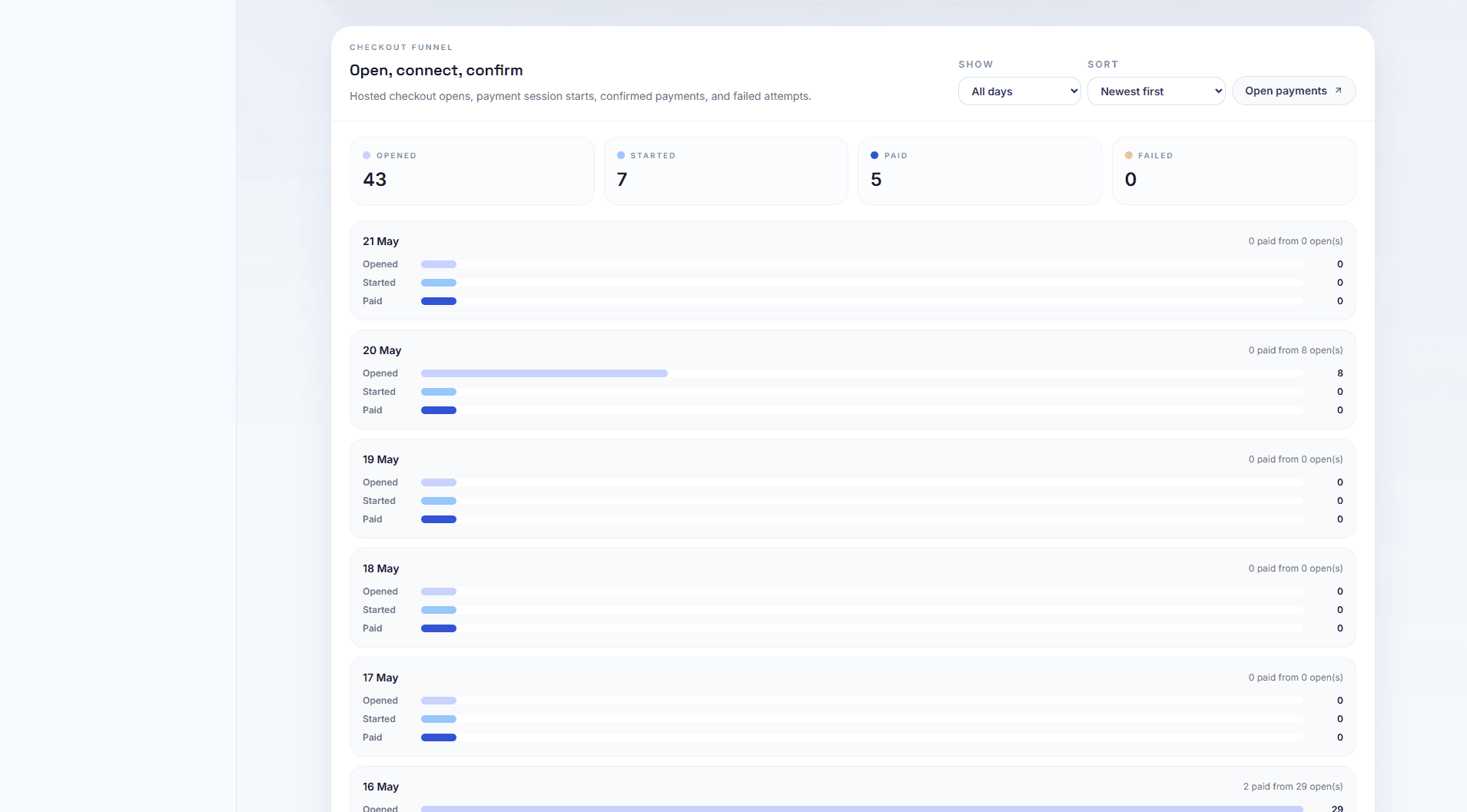Click the 19 May Started progress bar

tap(861, 501)
